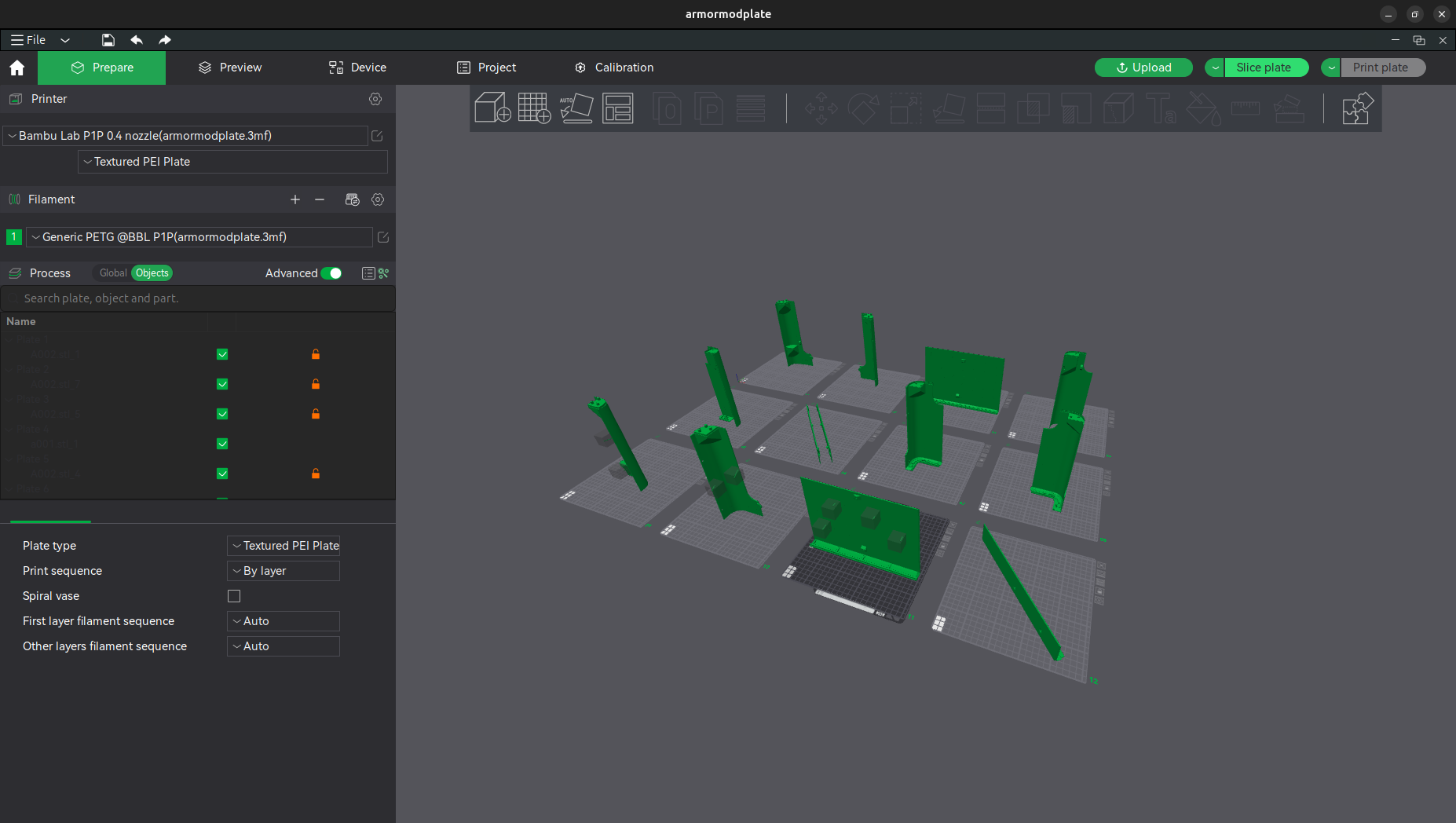Select the Text shape tool icon

click(x=1160, y=108)
